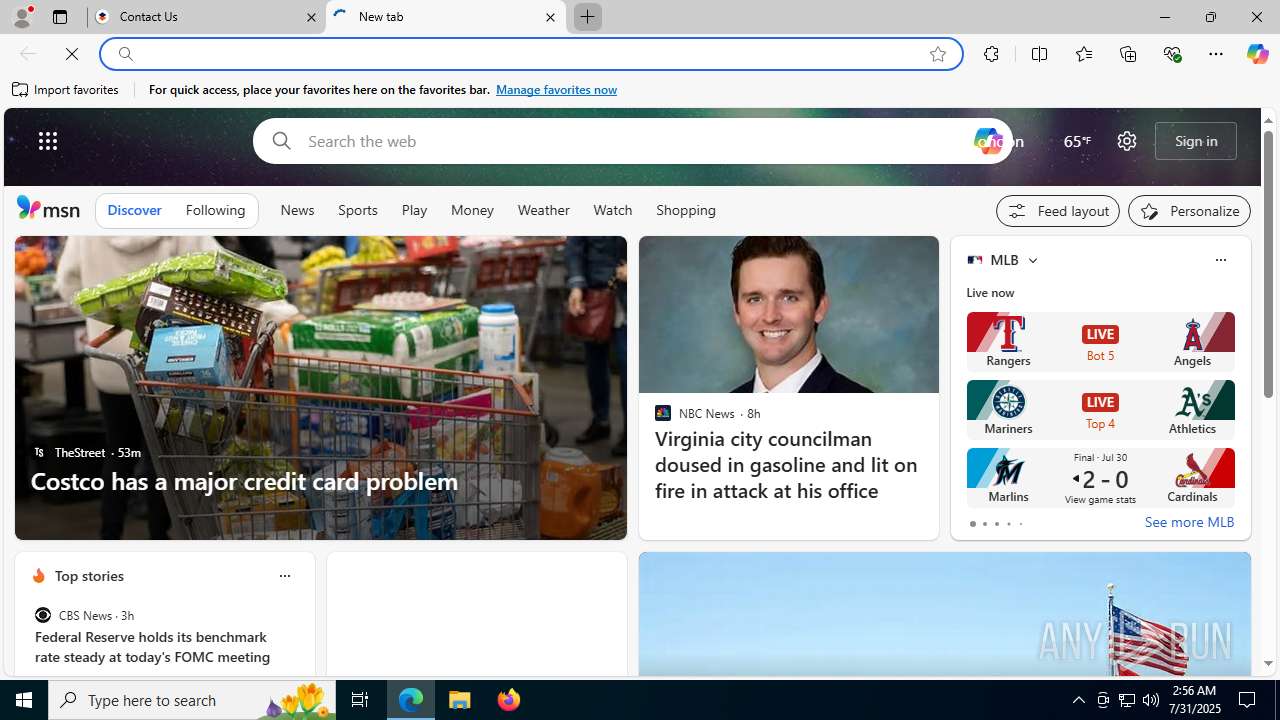This screenshot has width=1280, height=720.
Task: Launch the Copilot sidebar icon
Action: (x=1257, y=54)
